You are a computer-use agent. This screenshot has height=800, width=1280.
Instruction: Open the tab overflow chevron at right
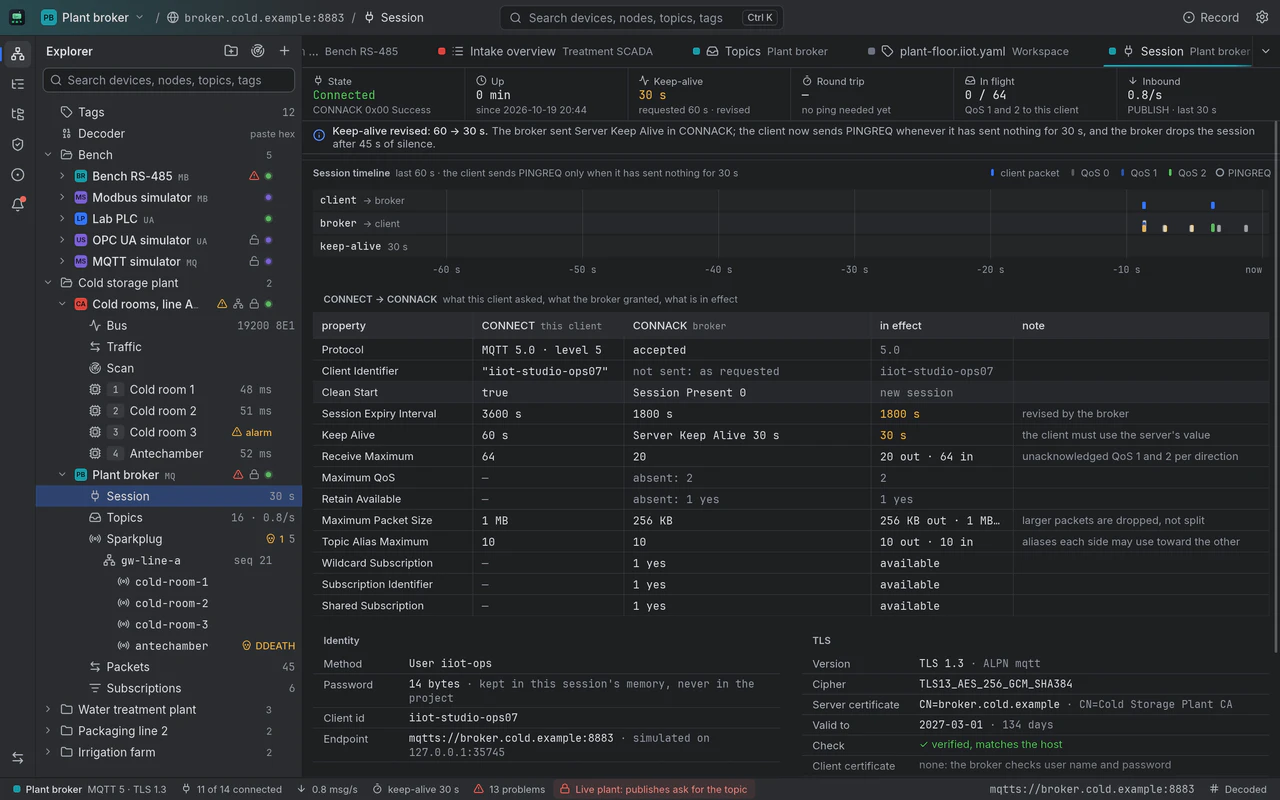(1265, 51)
